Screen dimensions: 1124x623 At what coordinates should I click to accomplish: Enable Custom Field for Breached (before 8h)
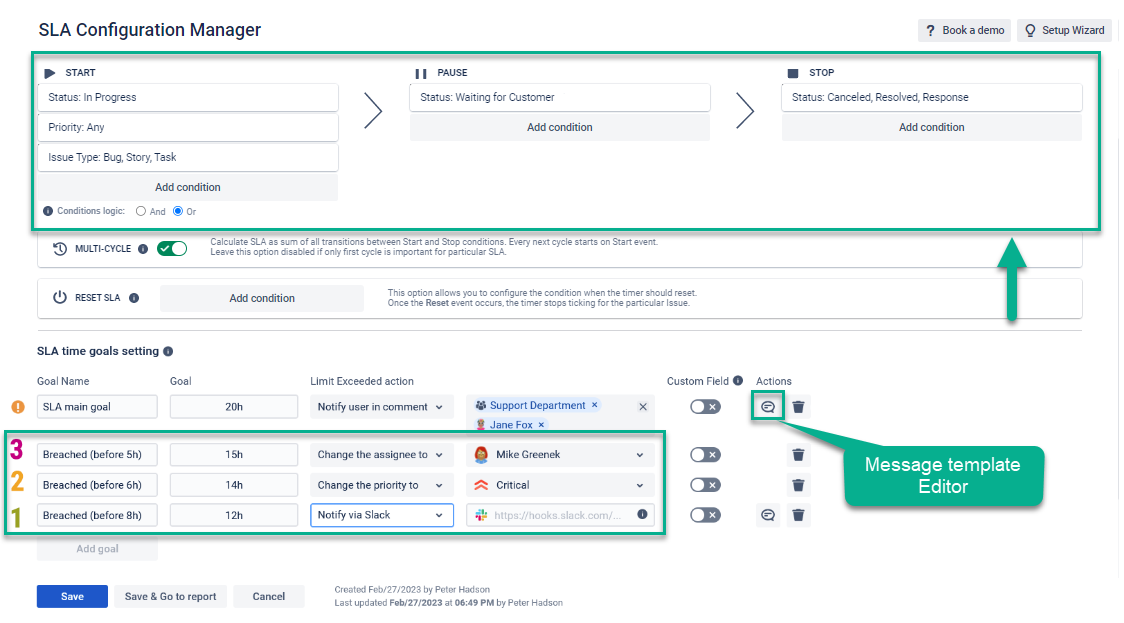(x=705, y=515)
